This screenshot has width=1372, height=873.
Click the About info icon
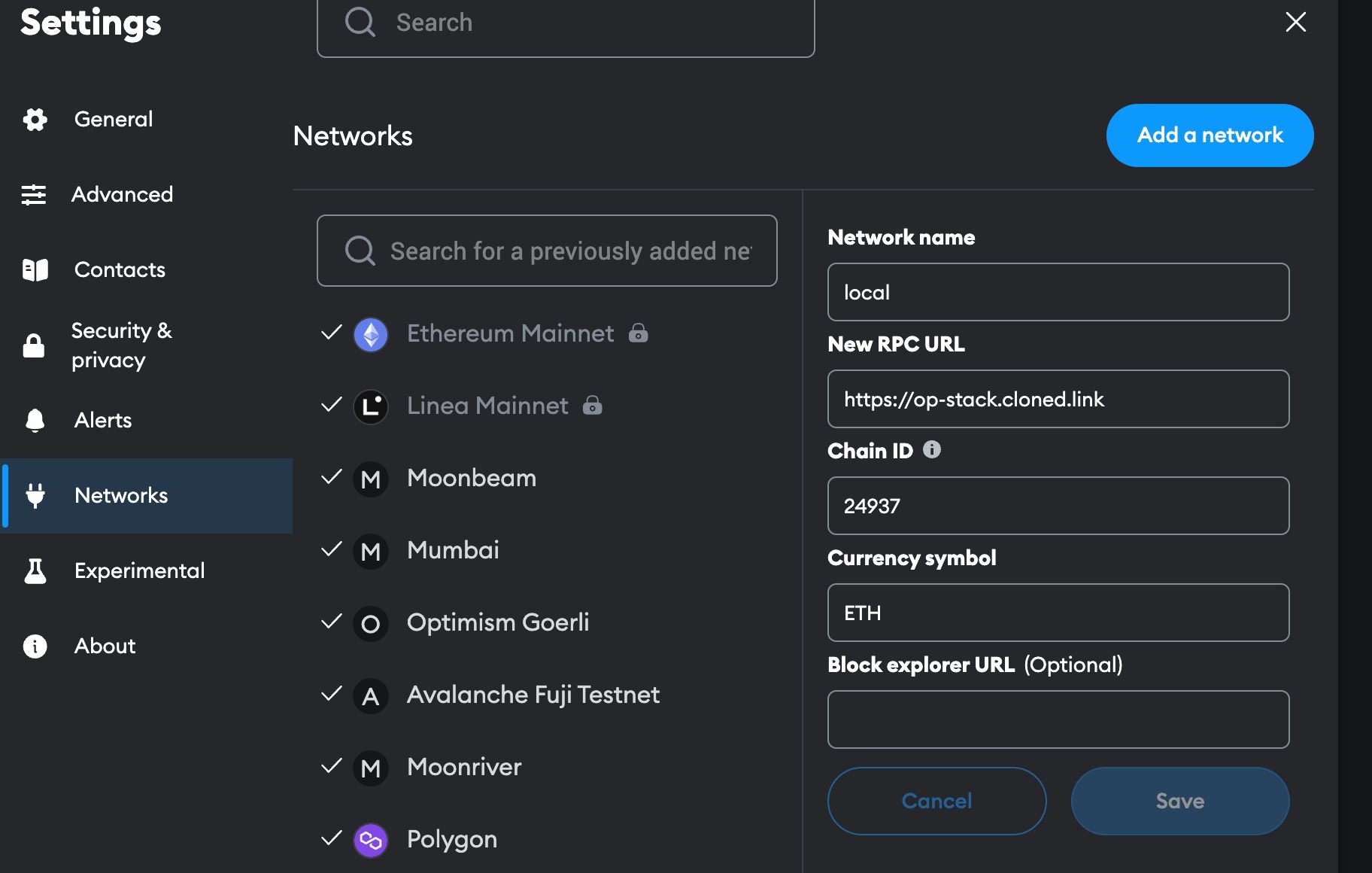[35, 646]
